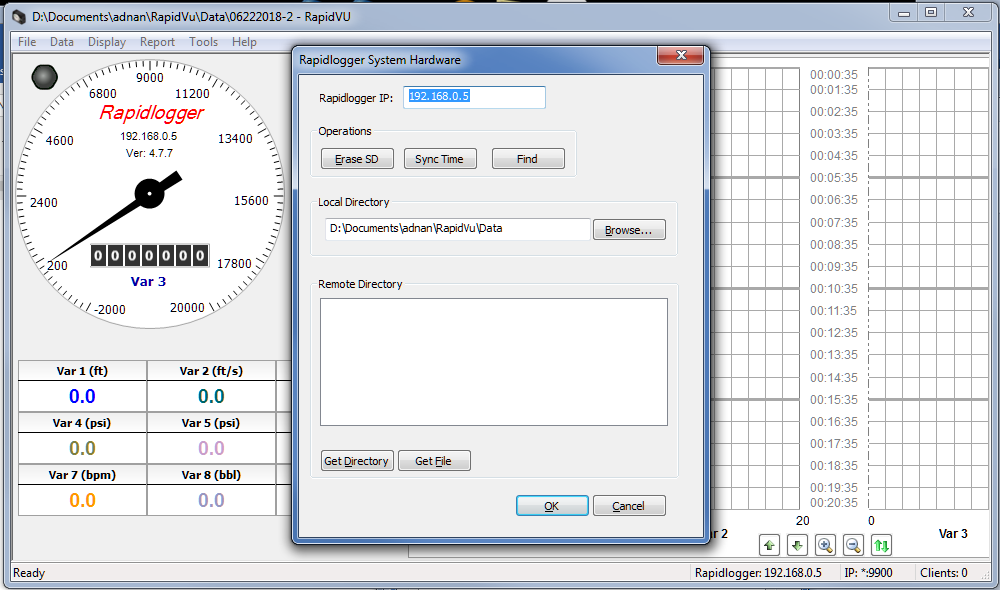Click the green up-down arrows chart button

[x=881, y=545]
